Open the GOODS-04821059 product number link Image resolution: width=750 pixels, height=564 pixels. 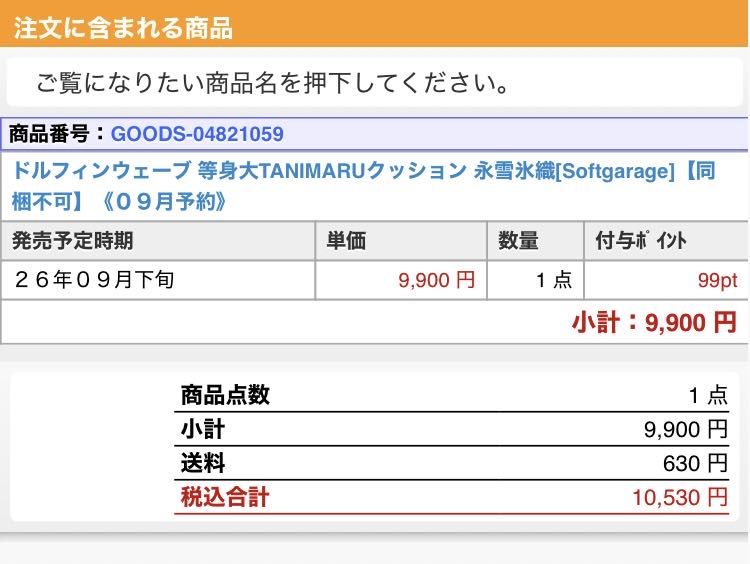197,134
